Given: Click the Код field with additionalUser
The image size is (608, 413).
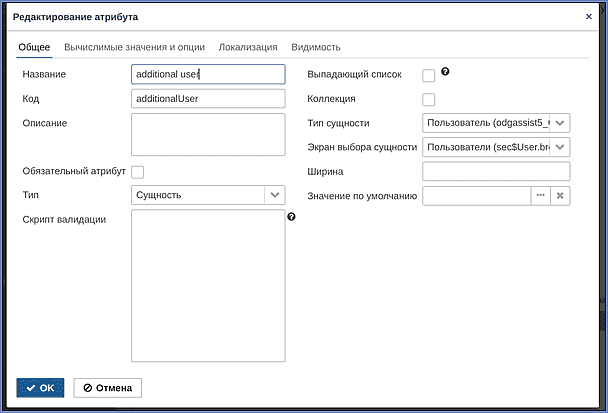Looking at the screenshot, I should (208, 98).
